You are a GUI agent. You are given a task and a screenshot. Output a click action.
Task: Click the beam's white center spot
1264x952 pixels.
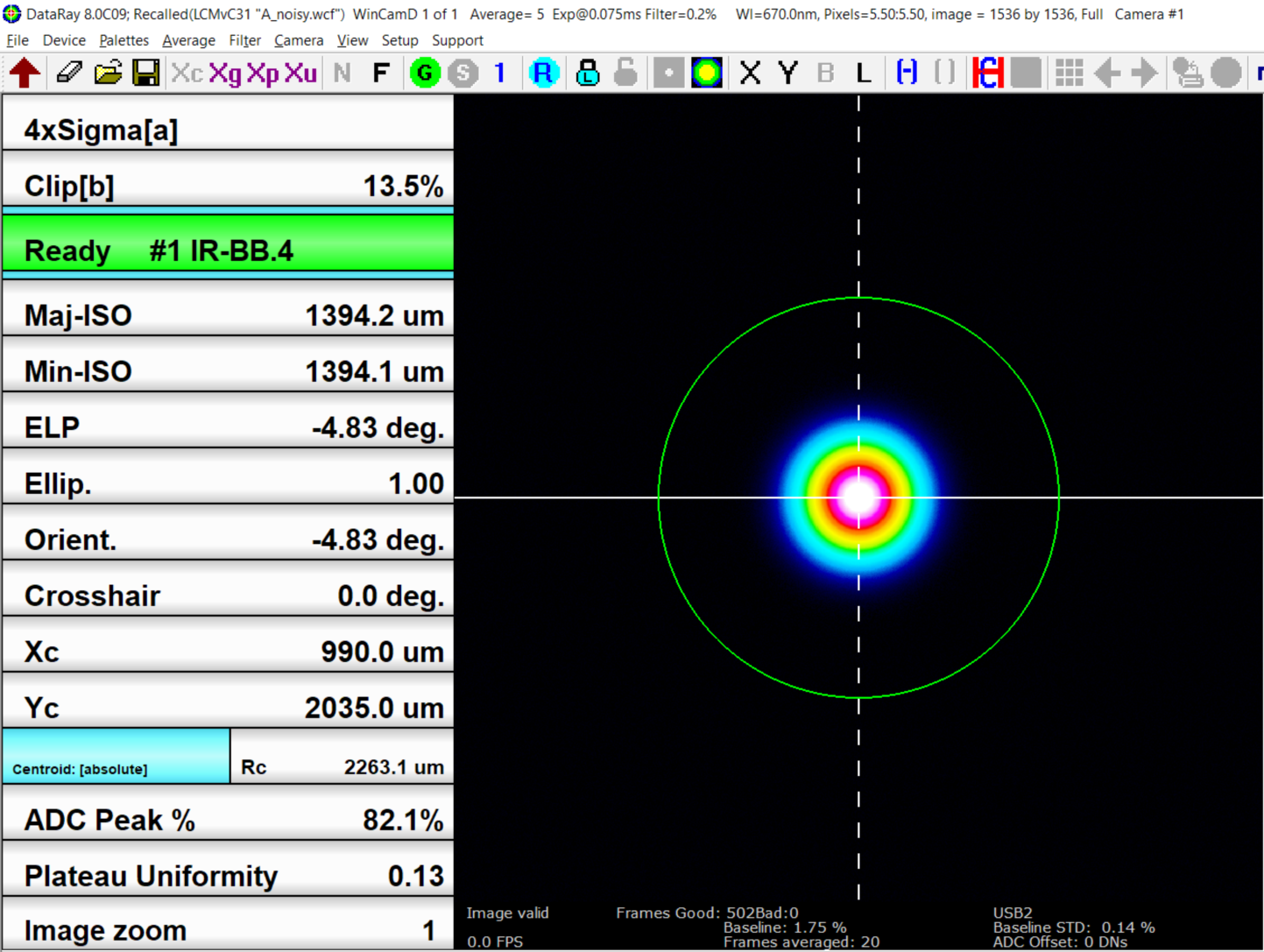pos(858,497)
